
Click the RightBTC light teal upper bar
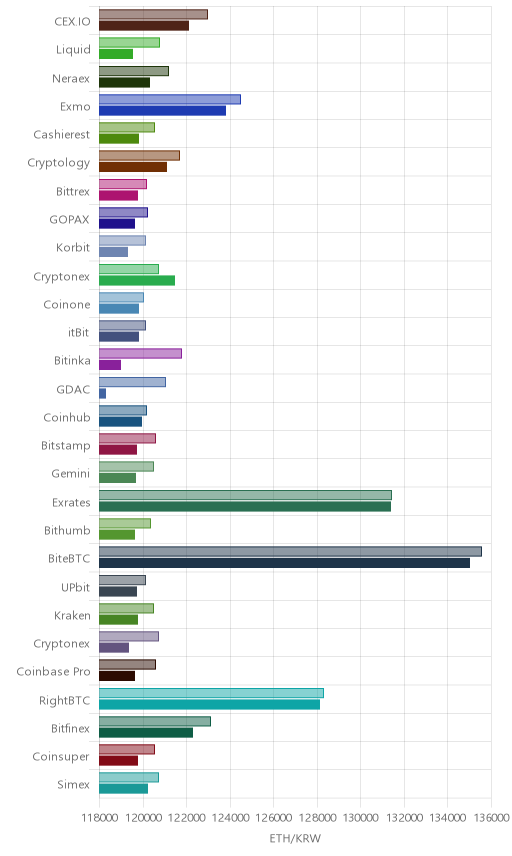click(x=211, y=693)
